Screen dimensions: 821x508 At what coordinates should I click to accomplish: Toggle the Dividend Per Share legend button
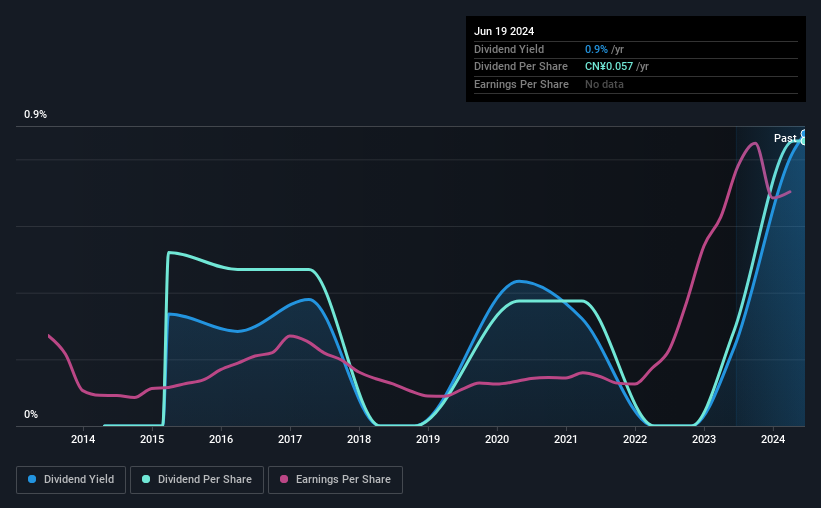[197, 480]
